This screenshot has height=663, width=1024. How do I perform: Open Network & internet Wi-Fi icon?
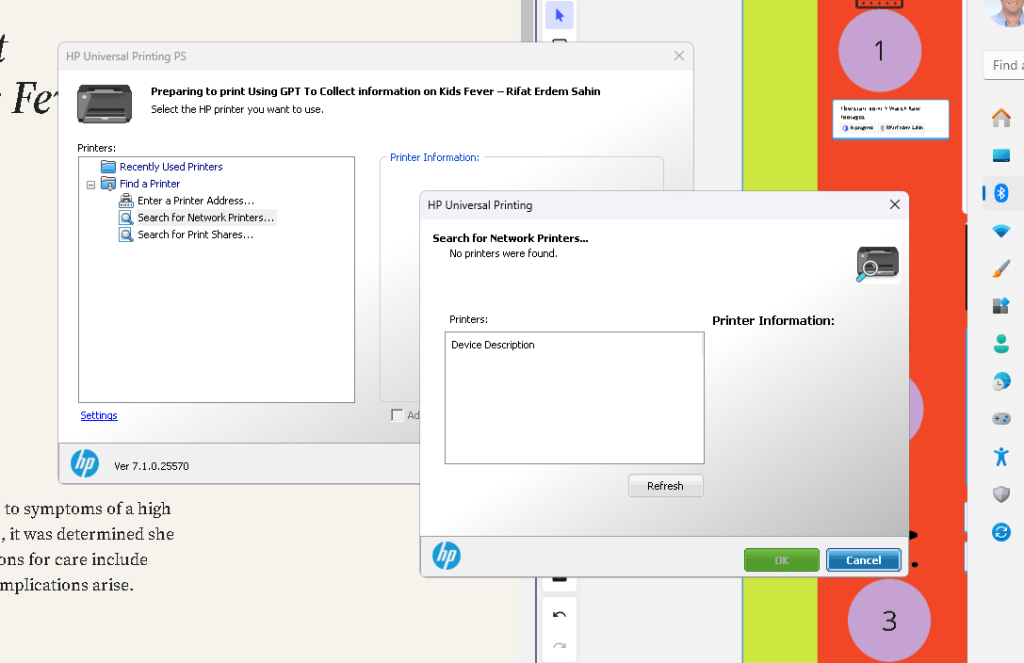1000,231
